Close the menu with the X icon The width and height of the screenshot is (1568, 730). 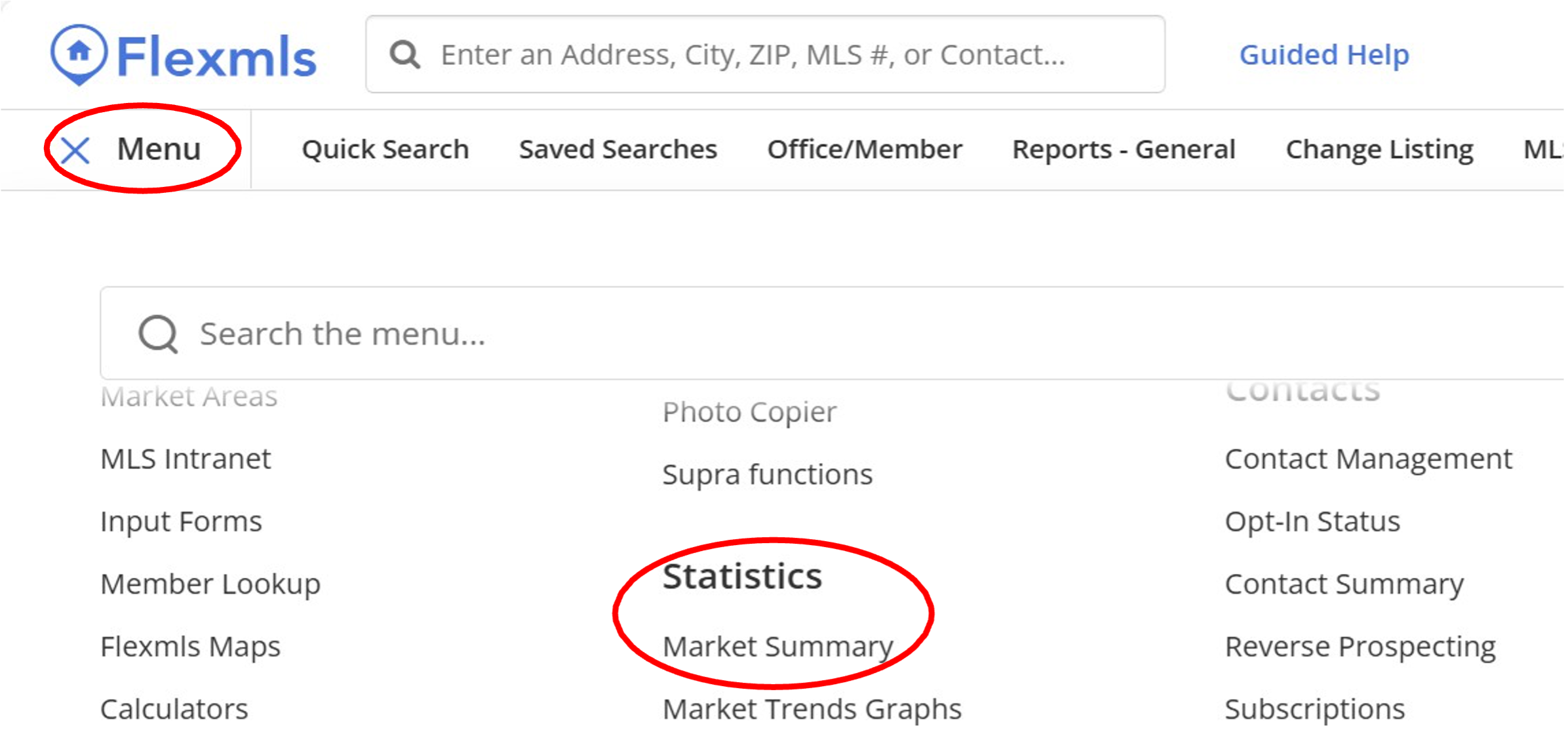pyautogui.click(x=75, y=150)
